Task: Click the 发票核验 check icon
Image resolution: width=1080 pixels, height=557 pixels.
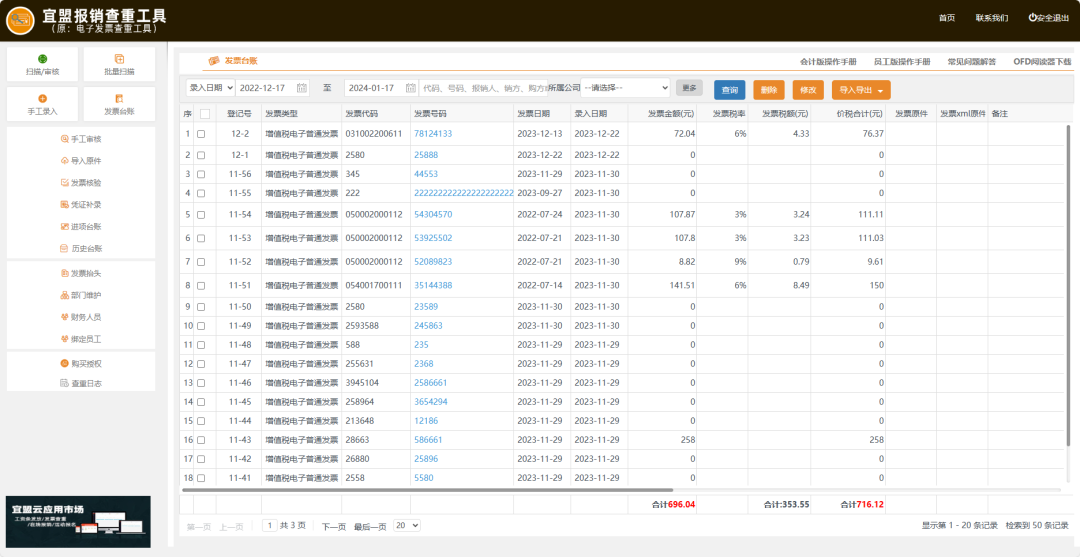Action: pos(65,183)
